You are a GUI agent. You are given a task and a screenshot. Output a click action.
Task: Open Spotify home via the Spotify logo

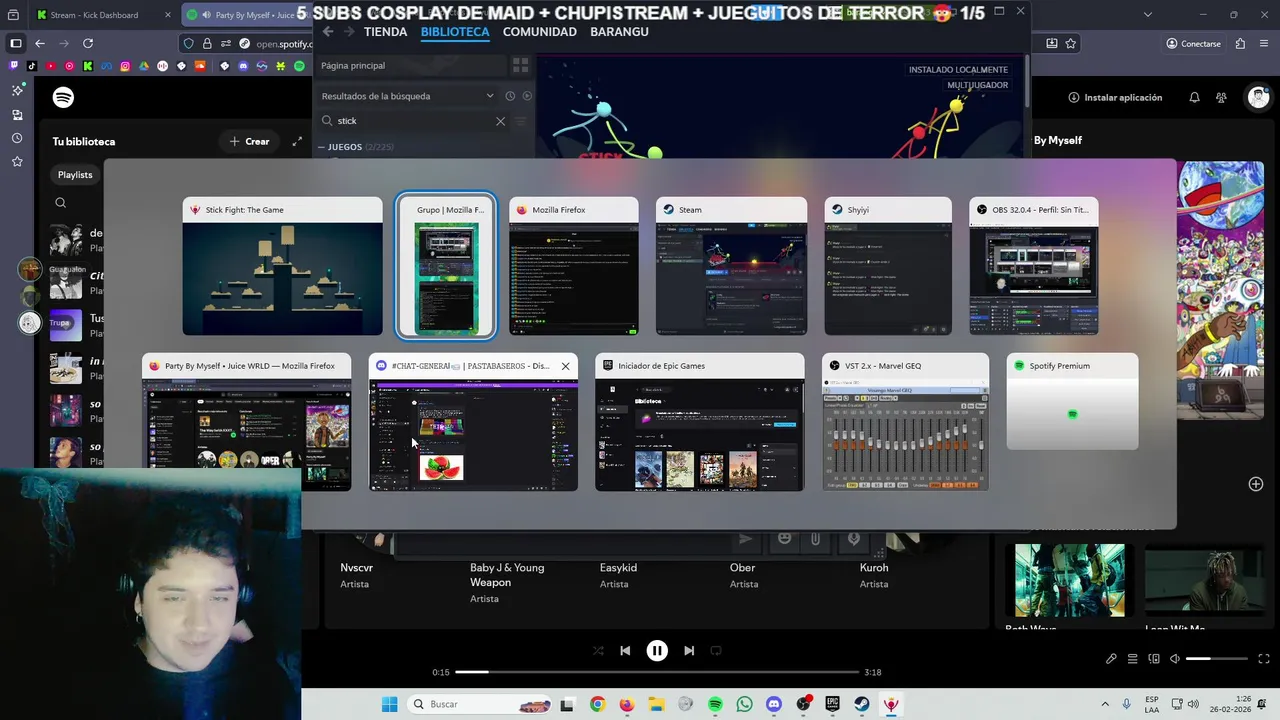coord(63,97)
